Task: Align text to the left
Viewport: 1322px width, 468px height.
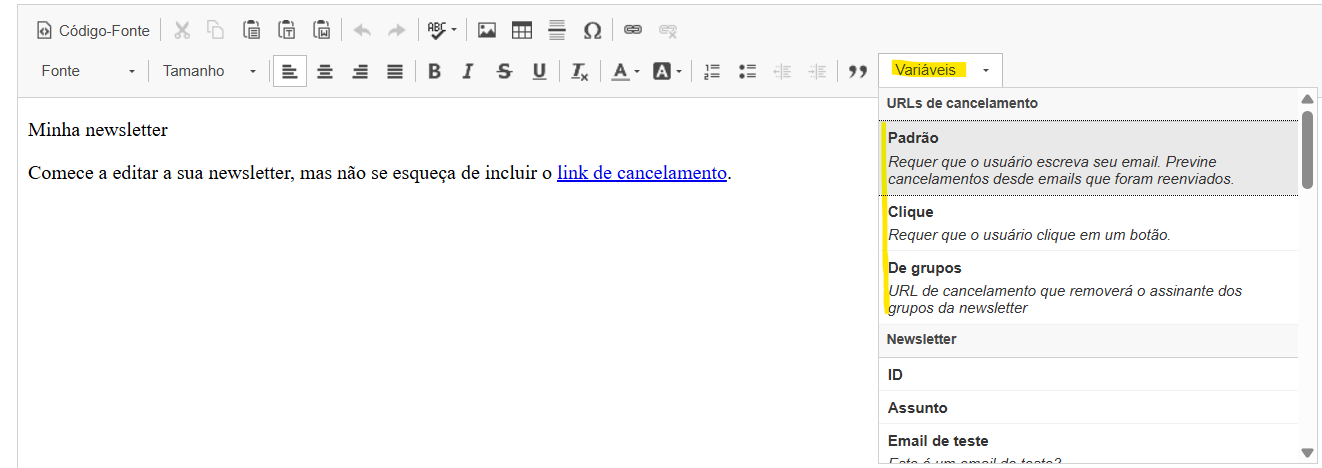Action: point(289,71)
